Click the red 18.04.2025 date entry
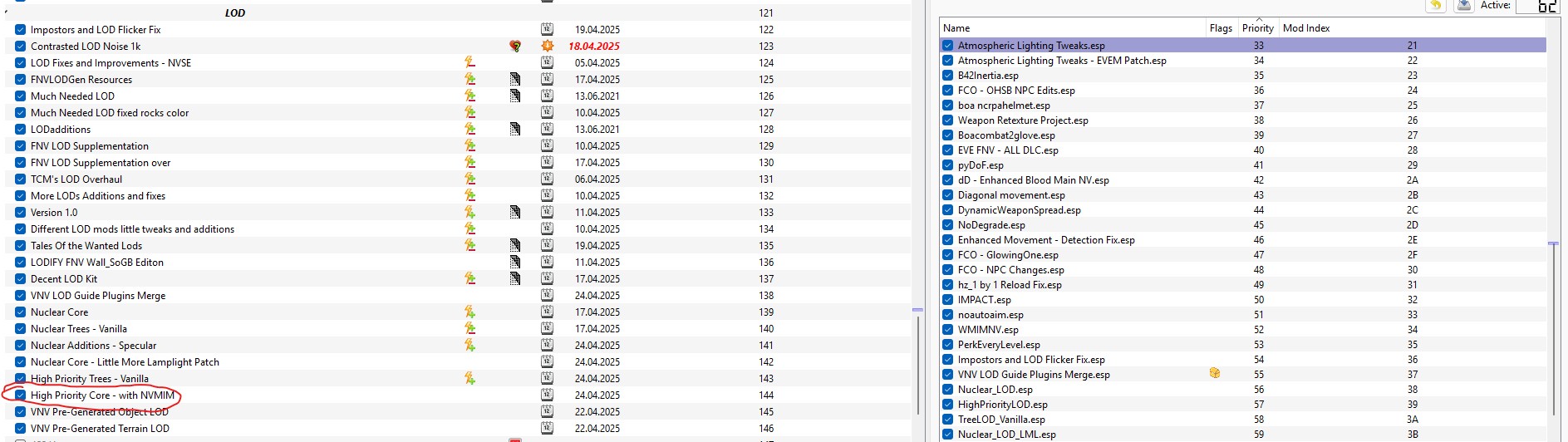Image resolution: width=1568 pixels, height=442 pixels. 594,46
